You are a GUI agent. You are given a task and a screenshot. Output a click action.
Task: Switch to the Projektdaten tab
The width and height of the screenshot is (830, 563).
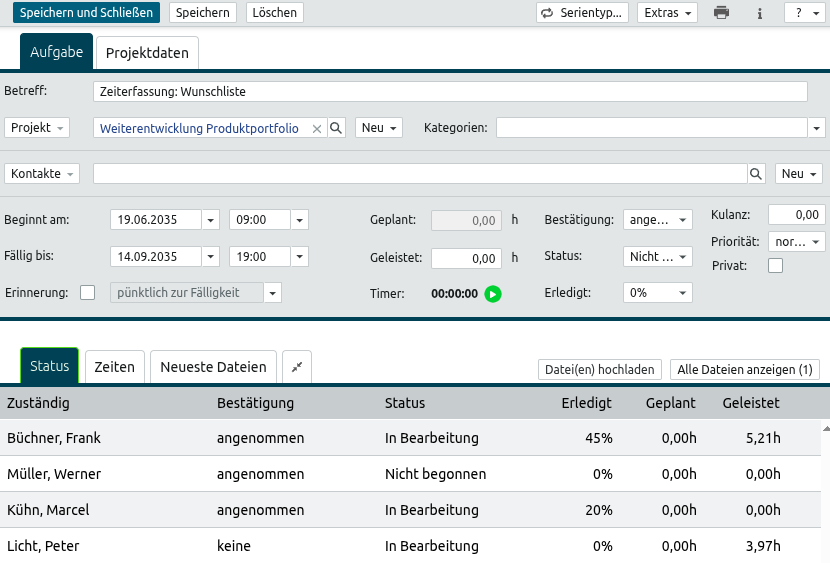(147, 52)
